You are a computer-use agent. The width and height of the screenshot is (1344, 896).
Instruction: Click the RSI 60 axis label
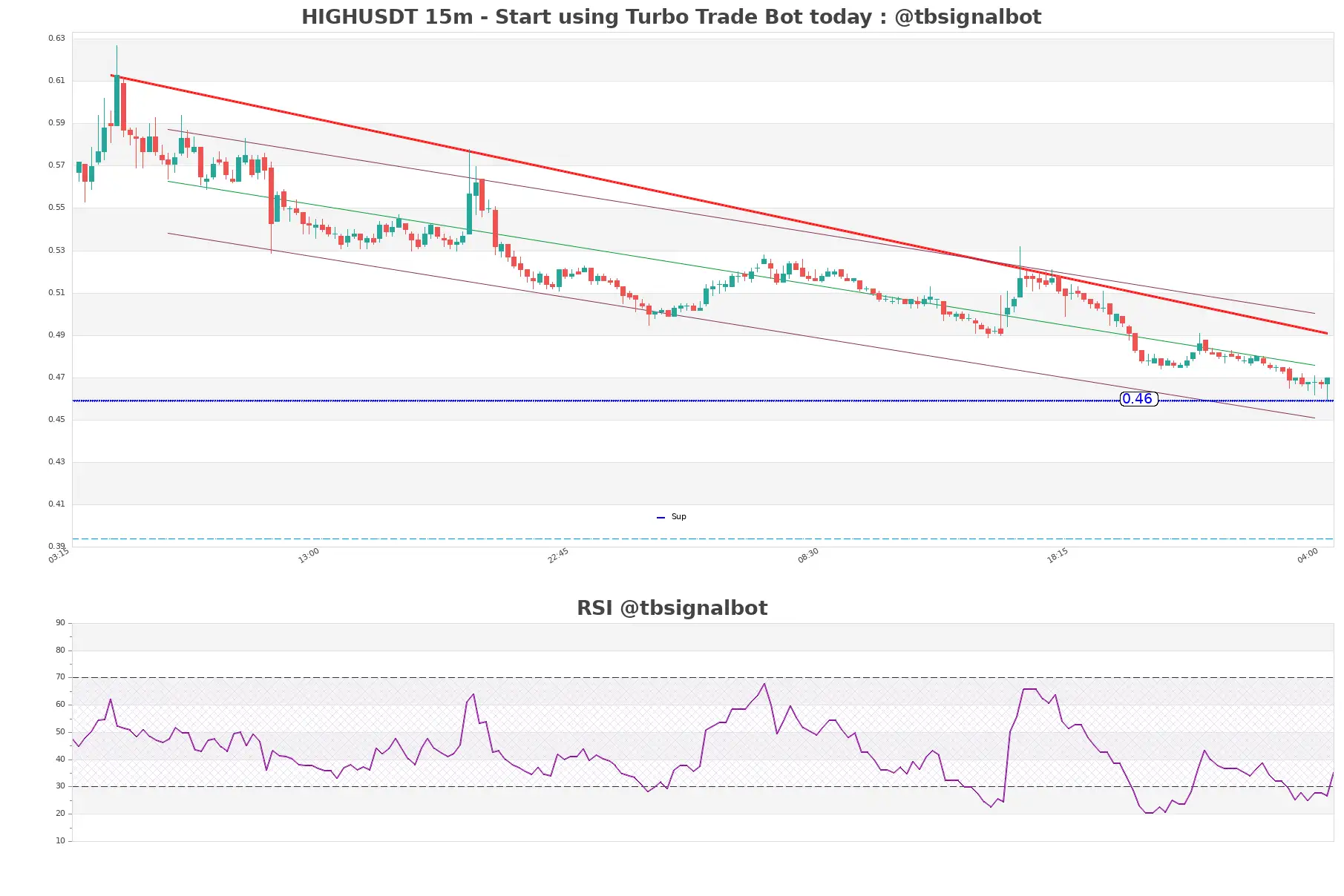[x=60, y=705]
